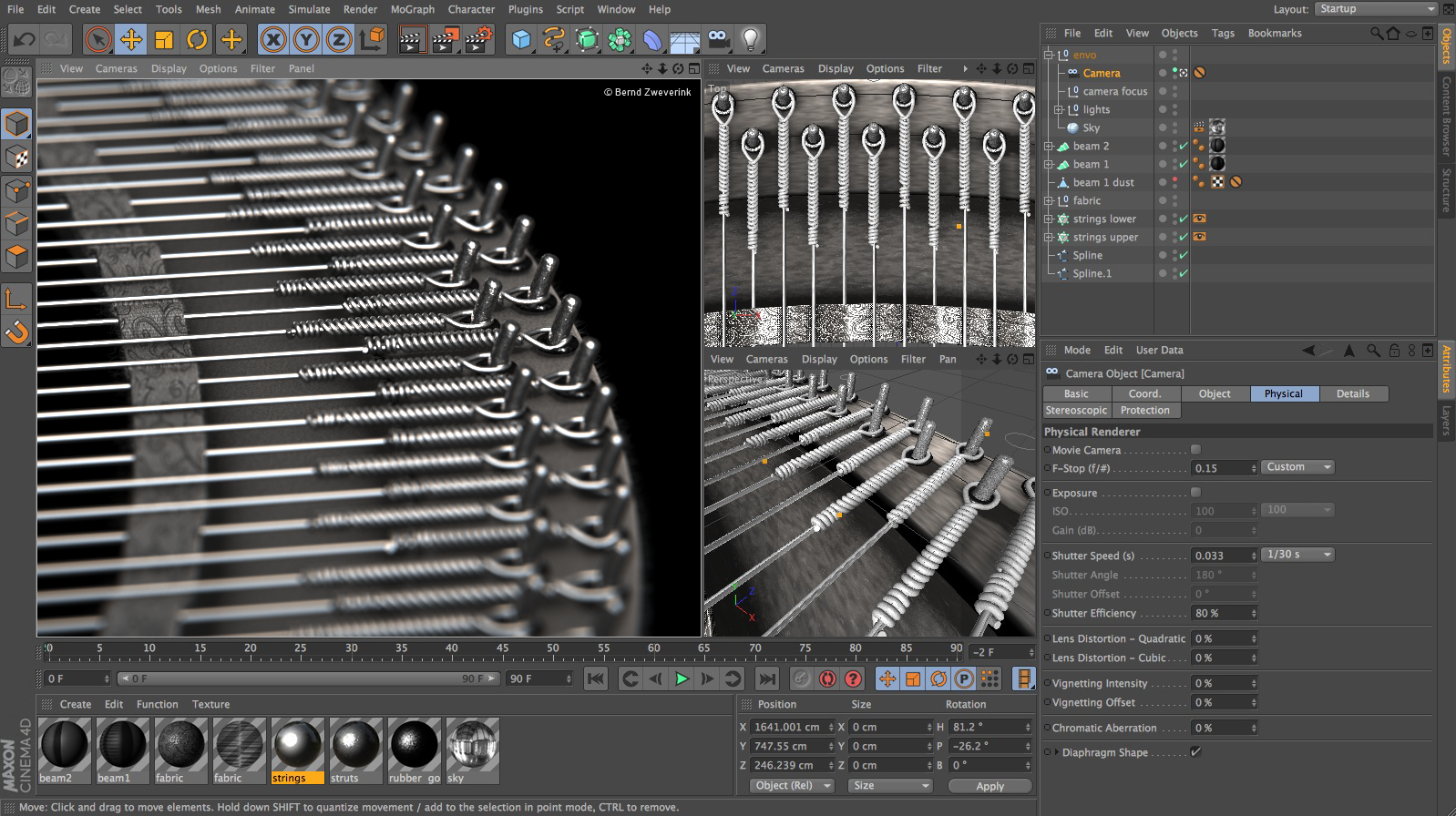Open the Render to Picture Viewer icon

click(445, 39)
